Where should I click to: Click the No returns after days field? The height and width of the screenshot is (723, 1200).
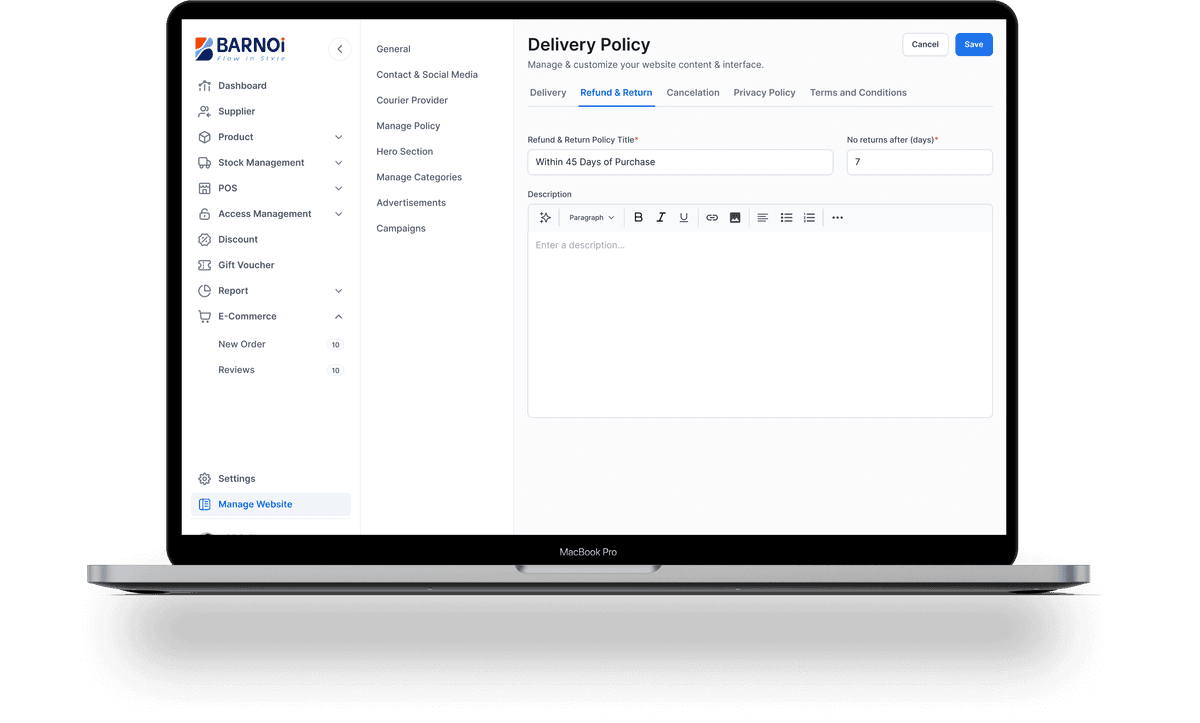point(919,162)
